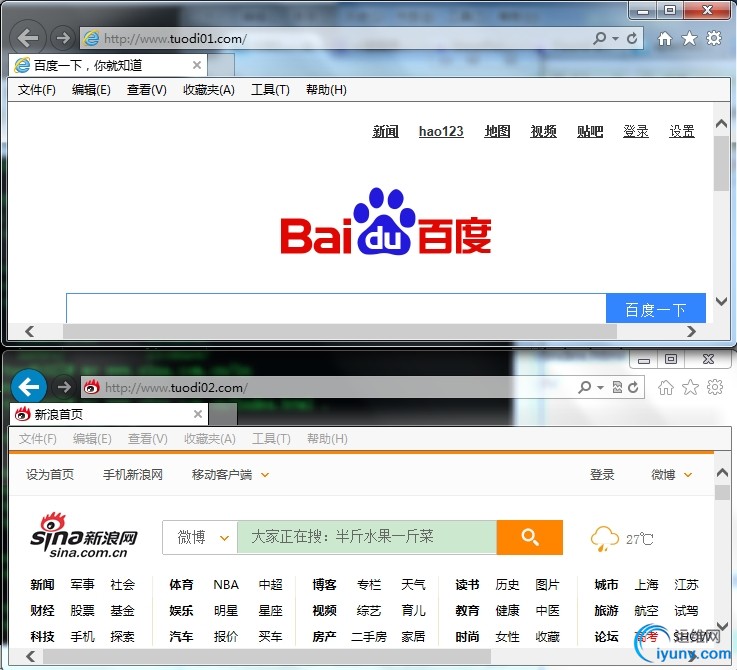This screenshot has height=670, width=737.
Task: Click the Baidu logo
Action: pyautogui.click(x=386, y=221)
